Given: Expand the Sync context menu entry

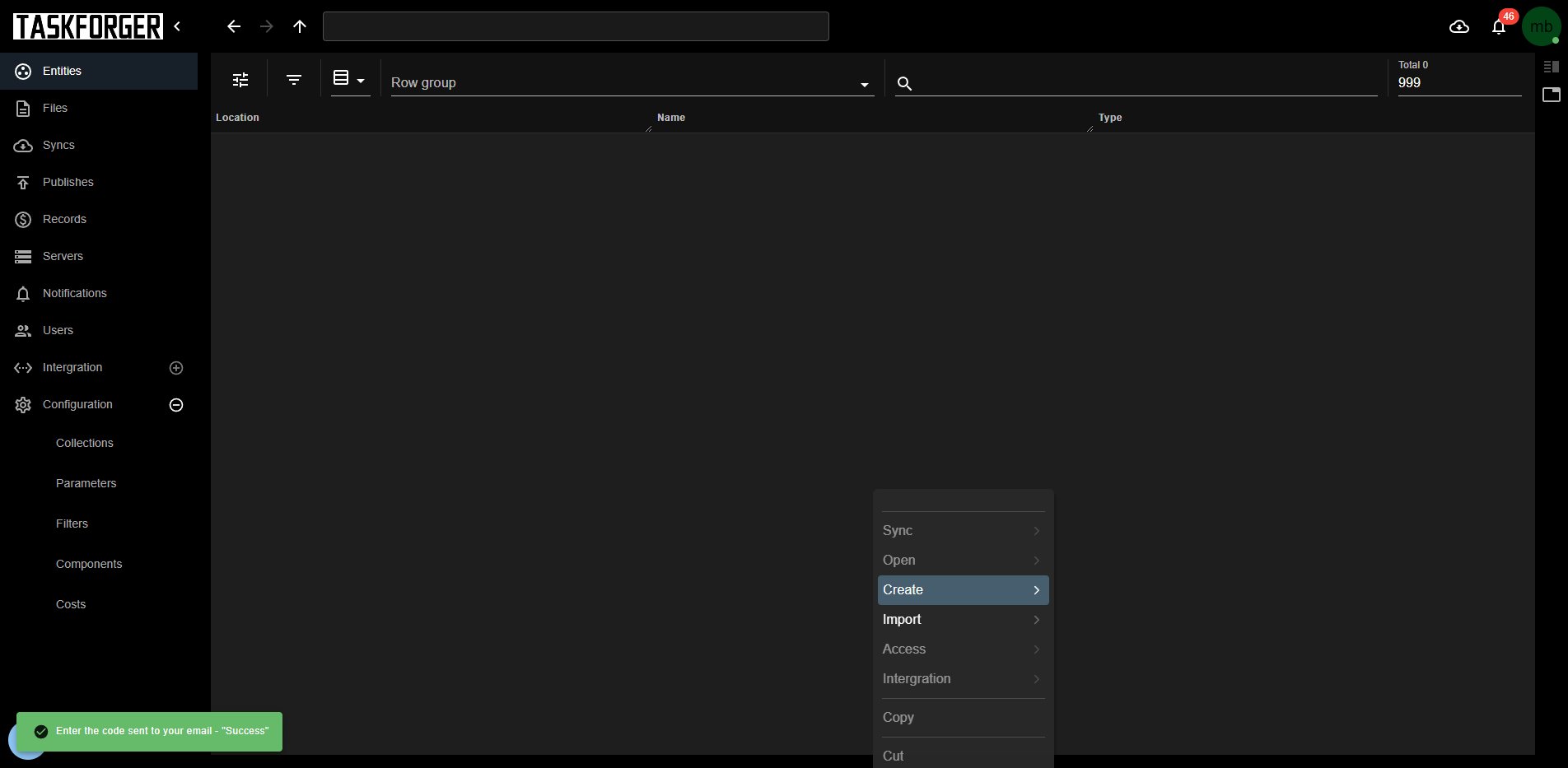Looking at the screenshot, I should [964, 531].
